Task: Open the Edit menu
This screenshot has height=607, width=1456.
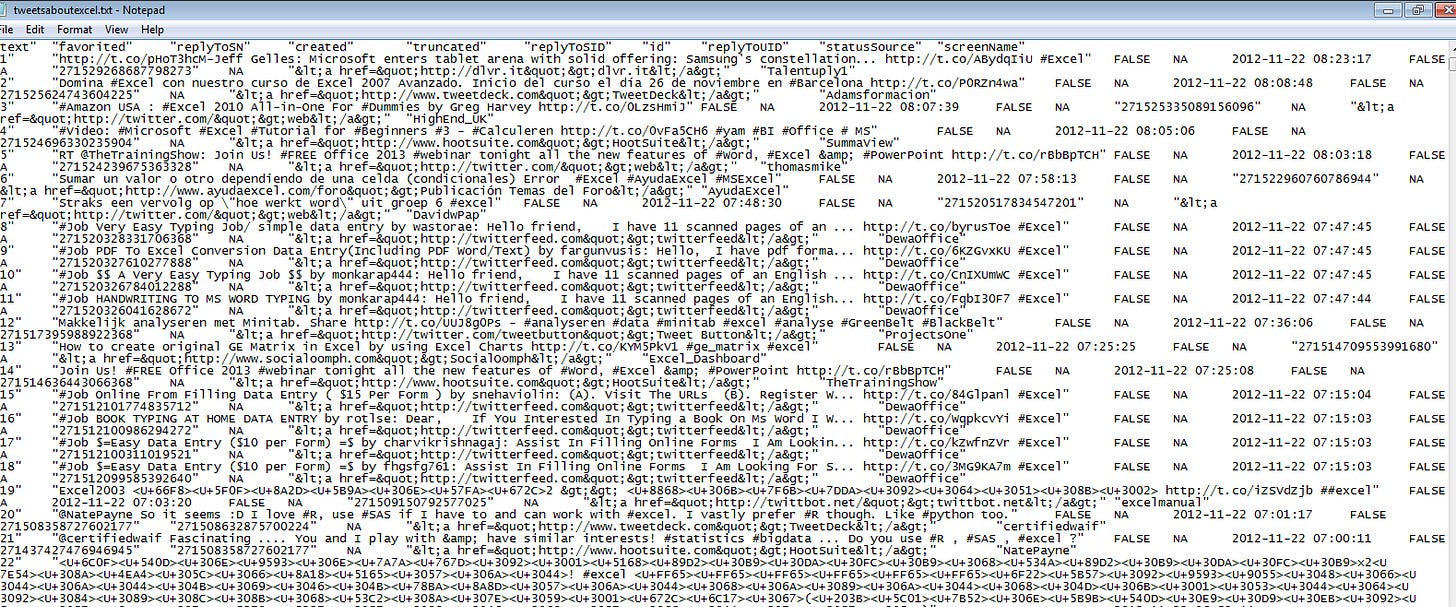Action: 35,30
